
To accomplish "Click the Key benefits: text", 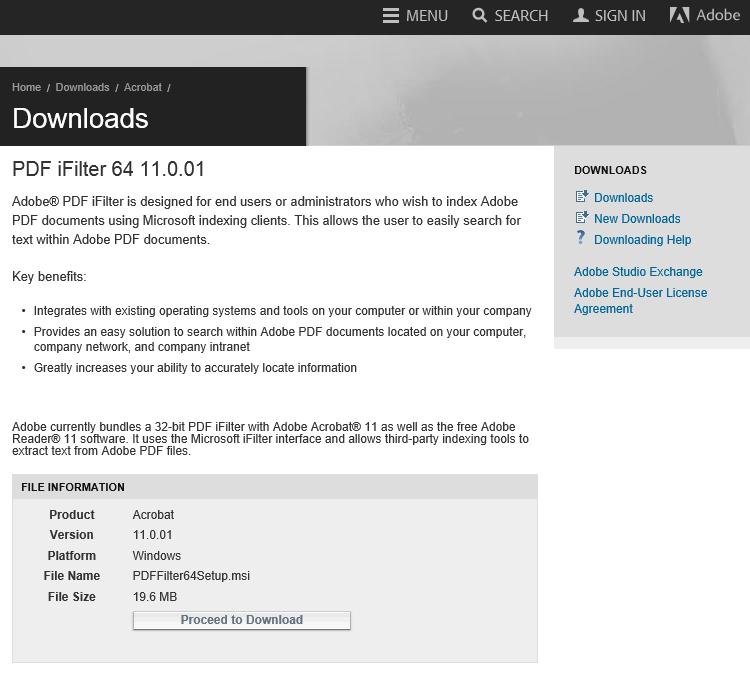I will 49,277.
